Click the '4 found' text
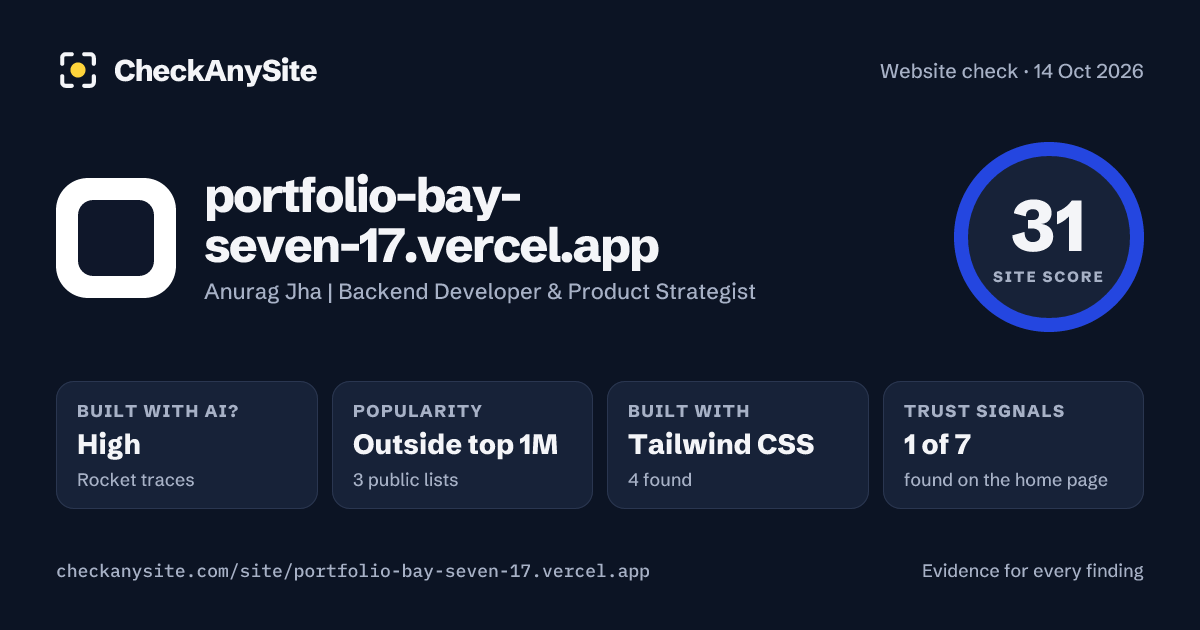Viewport: 1200px width, 630px height. [x=660, y=480]
